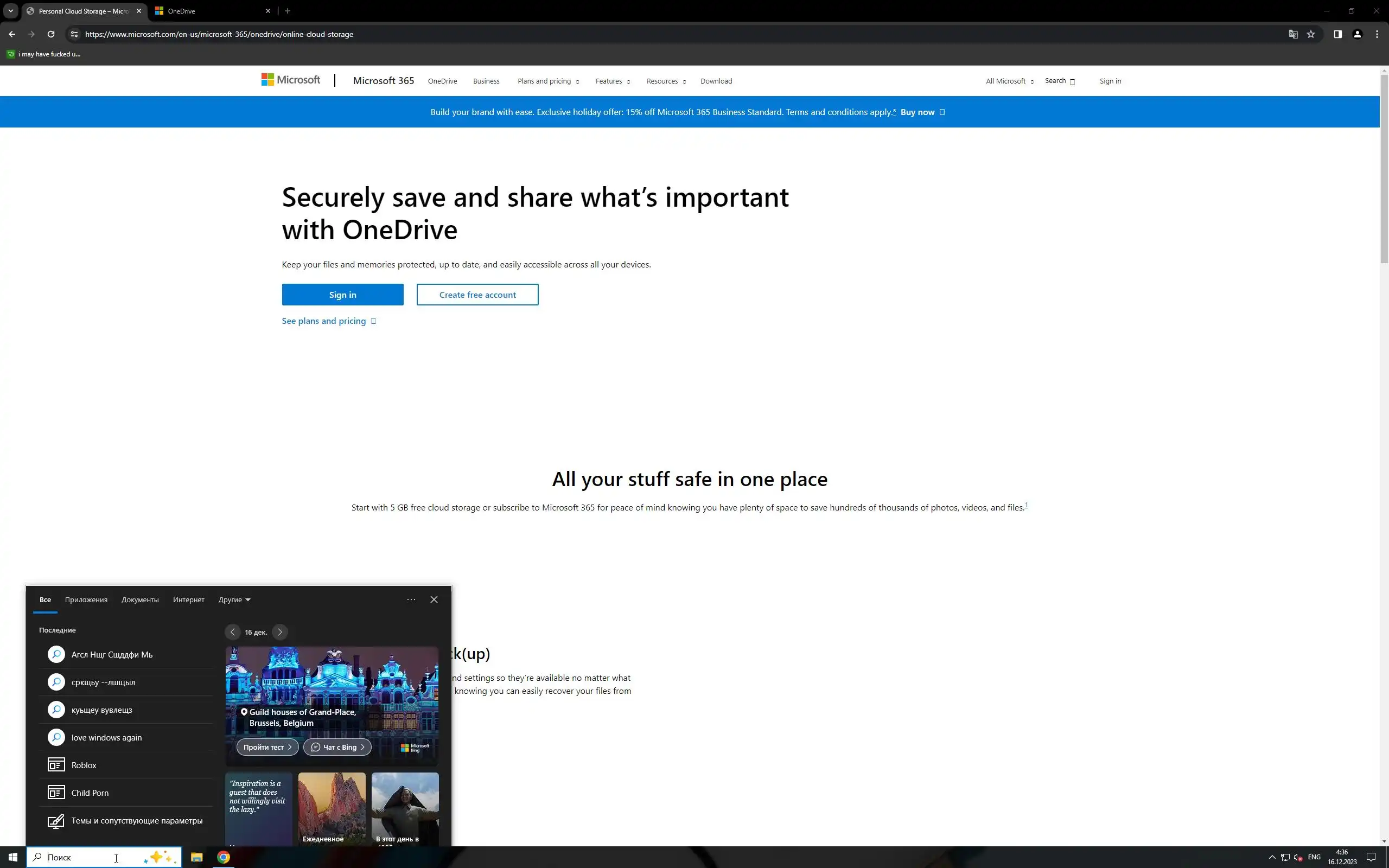
Task: Open recent search love windows again
Action: coord(107,737)
